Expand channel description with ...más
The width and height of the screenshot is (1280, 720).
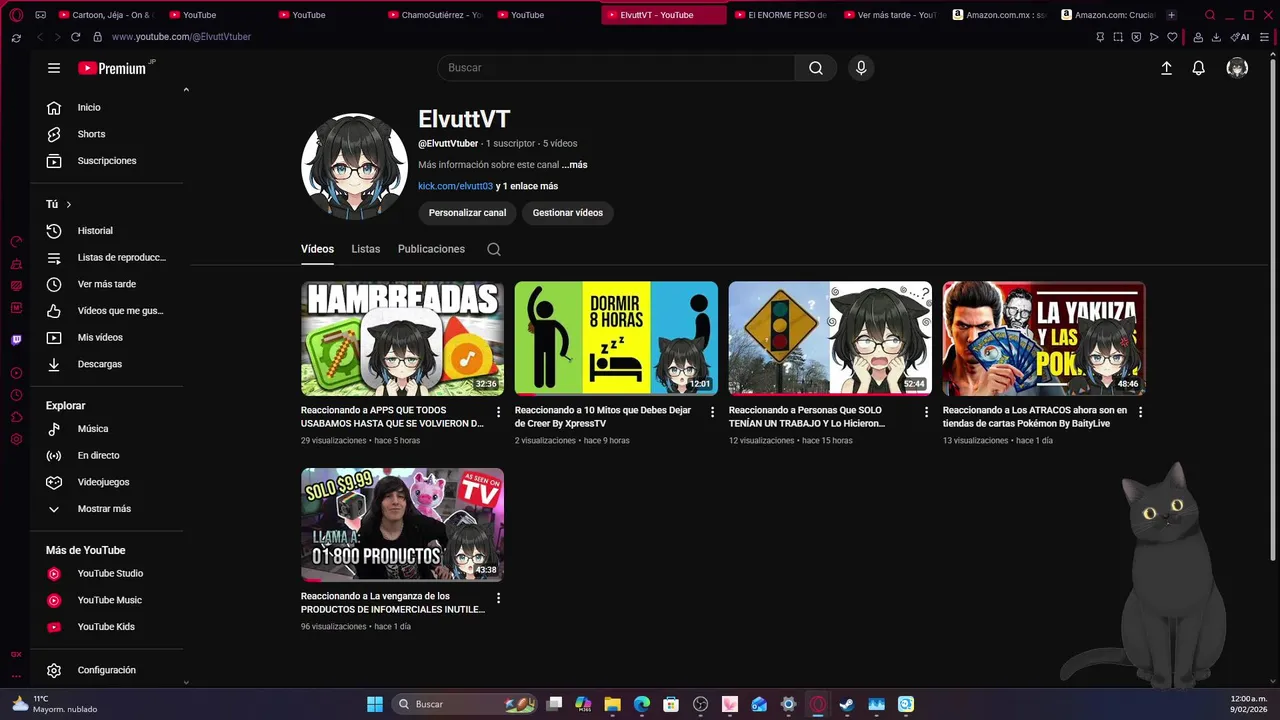coord(574,165)
